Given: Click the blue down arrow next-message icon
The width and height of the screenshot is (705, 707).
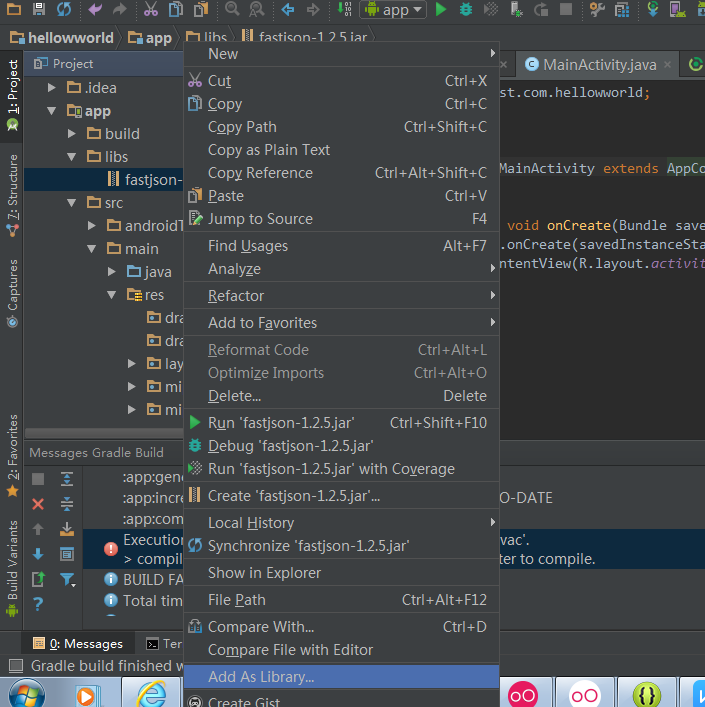Looking at the screenshot, I should tap(38, 554).
